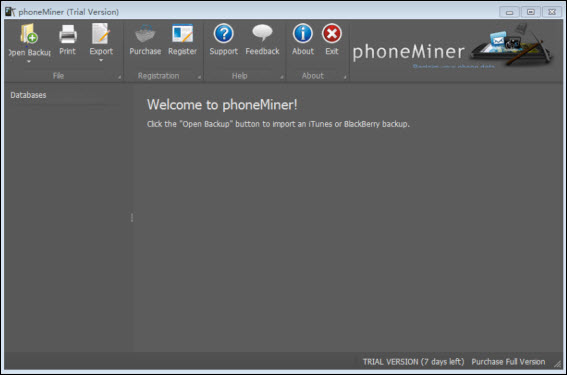
Task: Click the Welcome to phoneMiner! heading
Action: click(x=222, y=105)
